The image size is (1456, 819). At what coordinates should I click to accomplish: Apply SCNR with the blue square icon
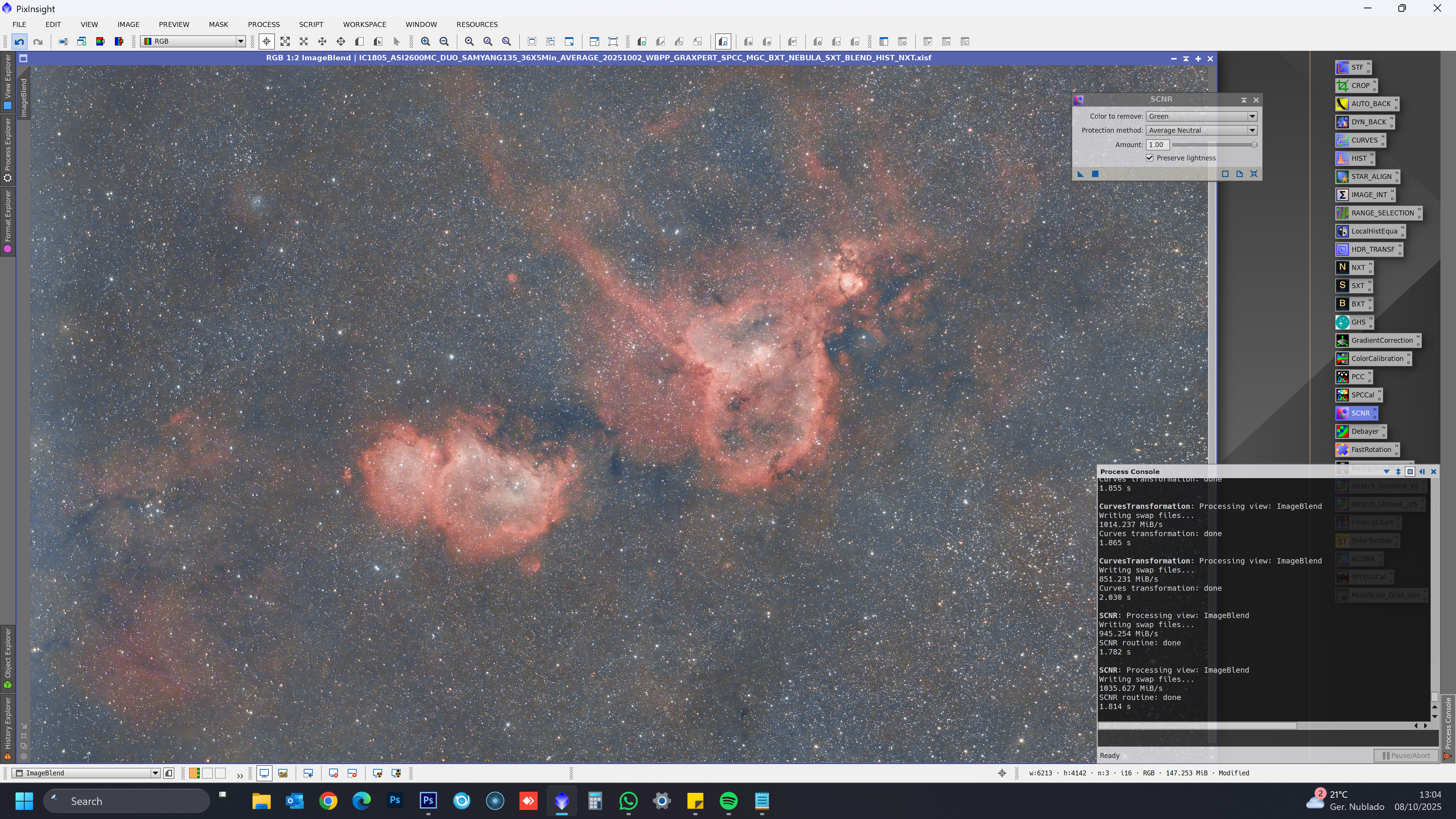coord(1095,174)
